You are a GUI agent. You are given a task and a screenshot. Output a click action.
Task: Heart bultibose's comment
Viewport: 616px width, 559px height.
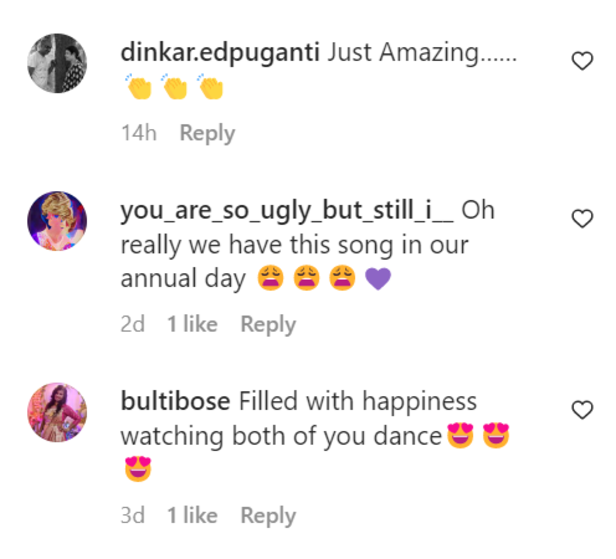(x=581, y=409)
